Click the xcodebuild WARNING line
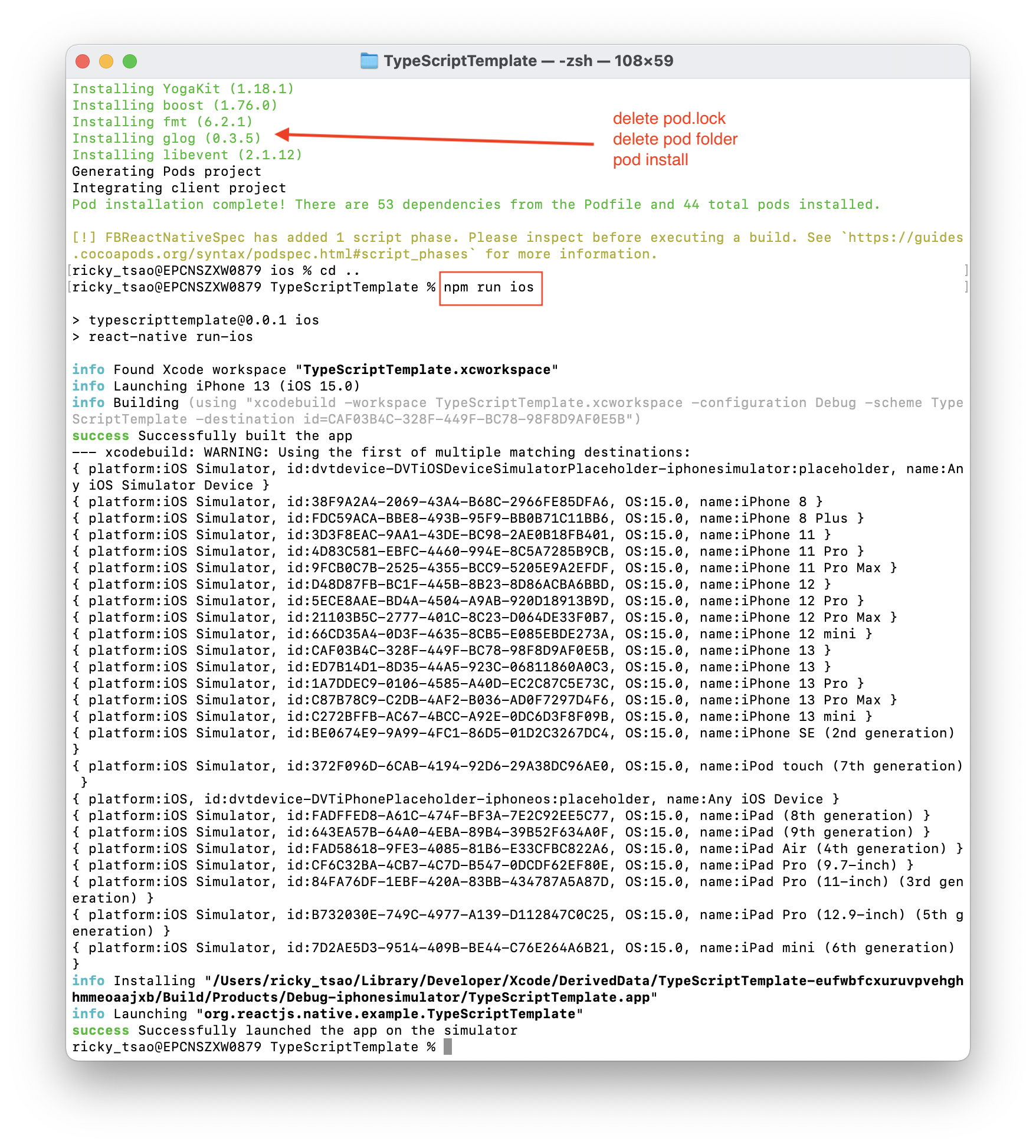 (x=381, y=452)
